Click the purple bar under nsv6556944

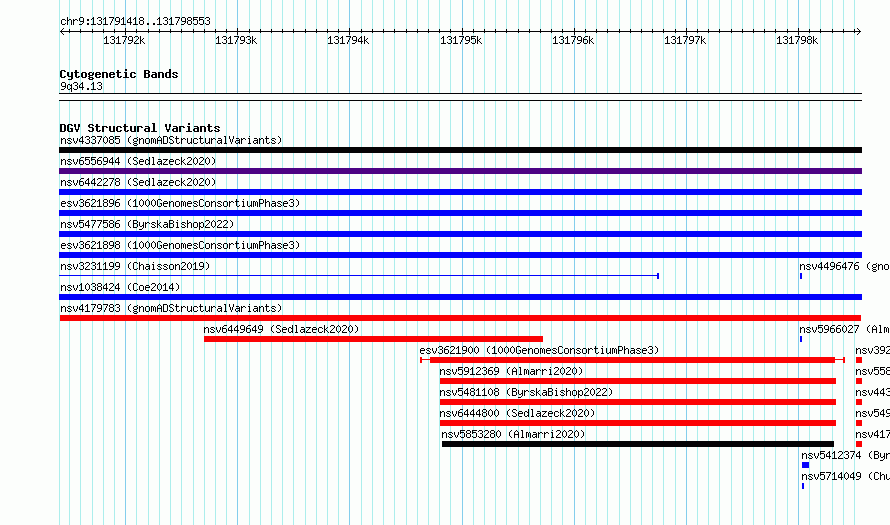click(460, 171)
